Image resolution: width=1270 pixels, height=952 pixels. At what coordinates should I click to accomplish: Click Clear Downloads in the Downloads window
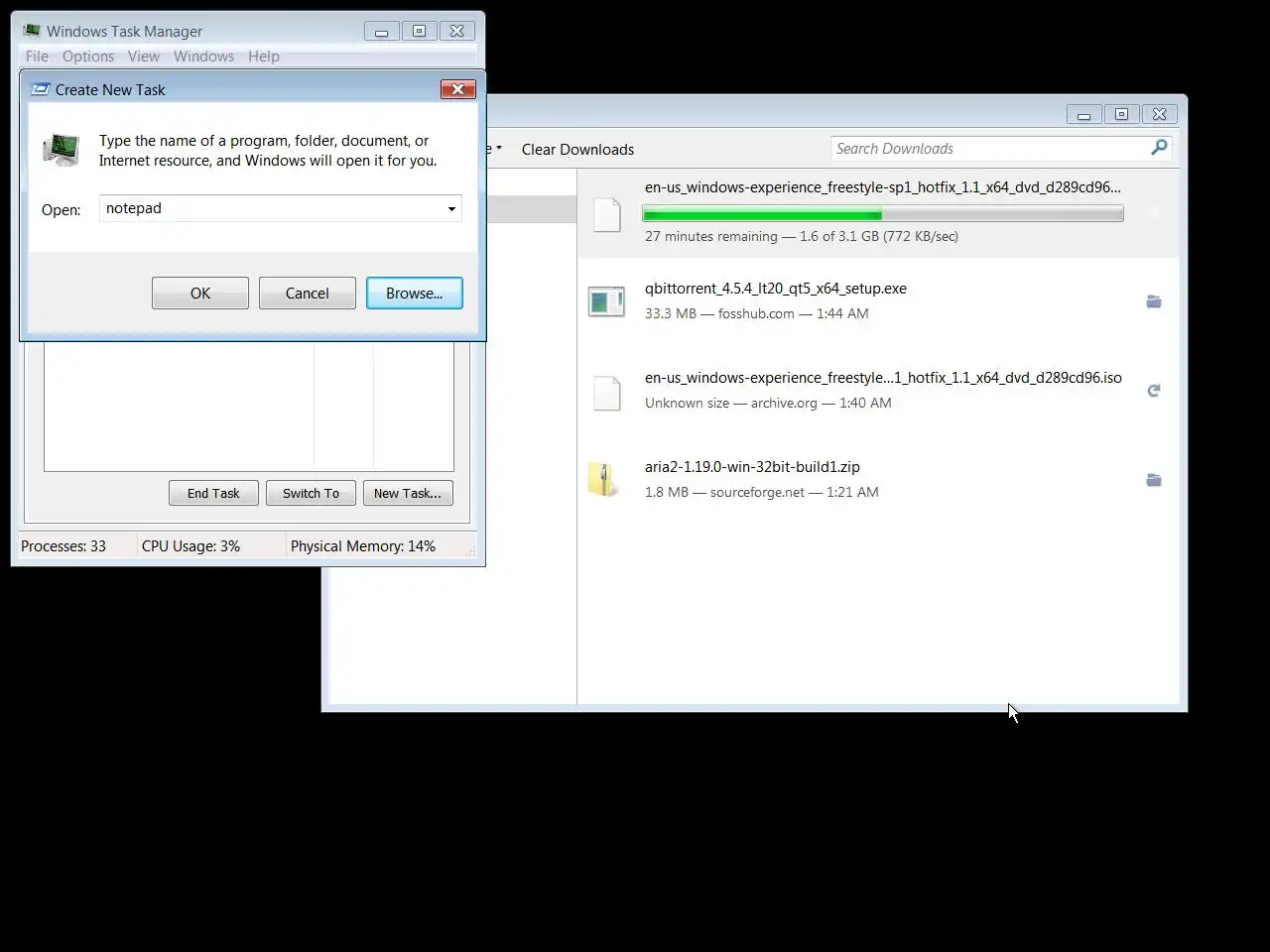pyautogui.click(x=577, y=149)
